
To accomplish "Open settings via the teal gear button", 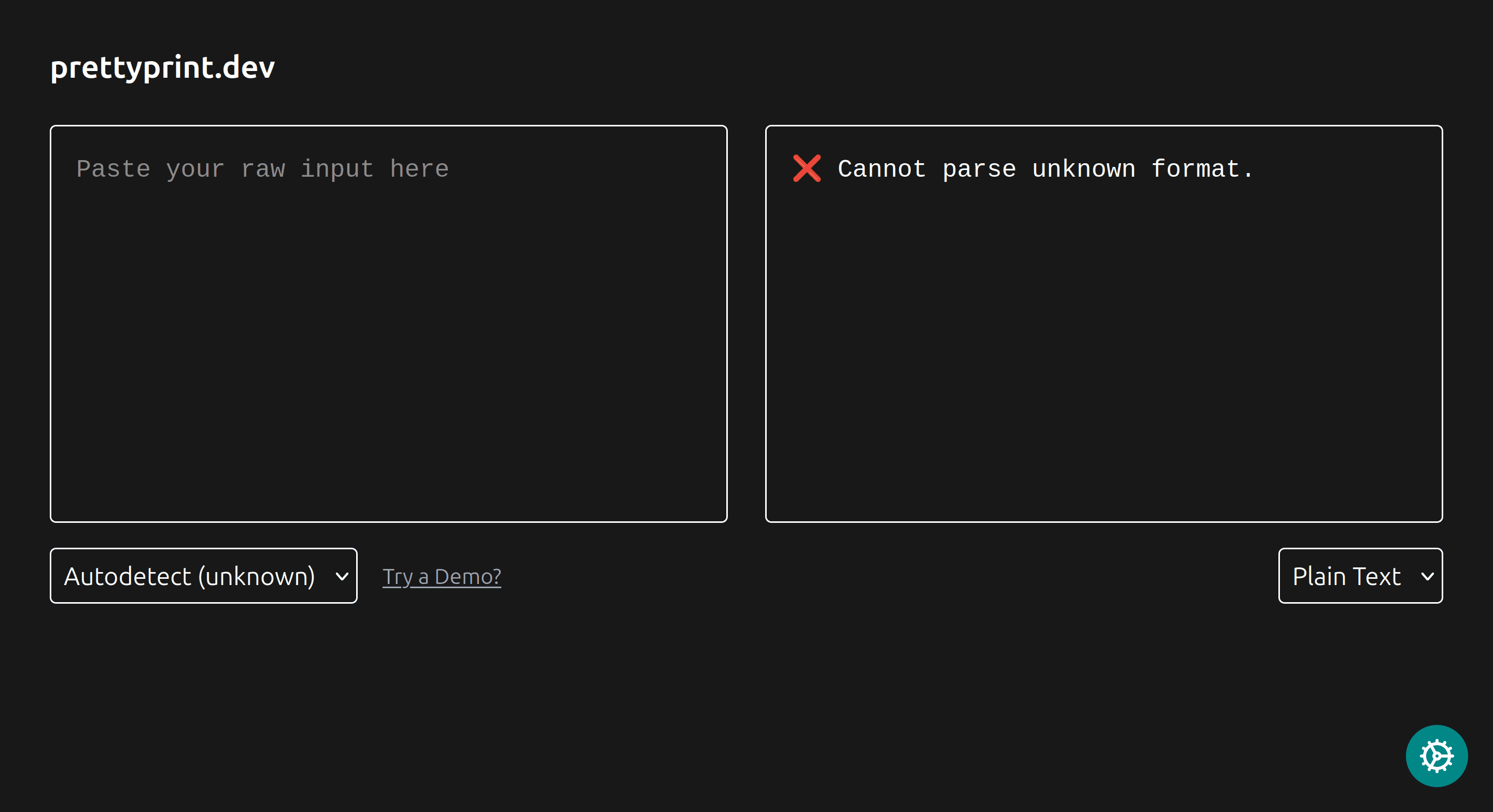I will [x=1436, y=755].
